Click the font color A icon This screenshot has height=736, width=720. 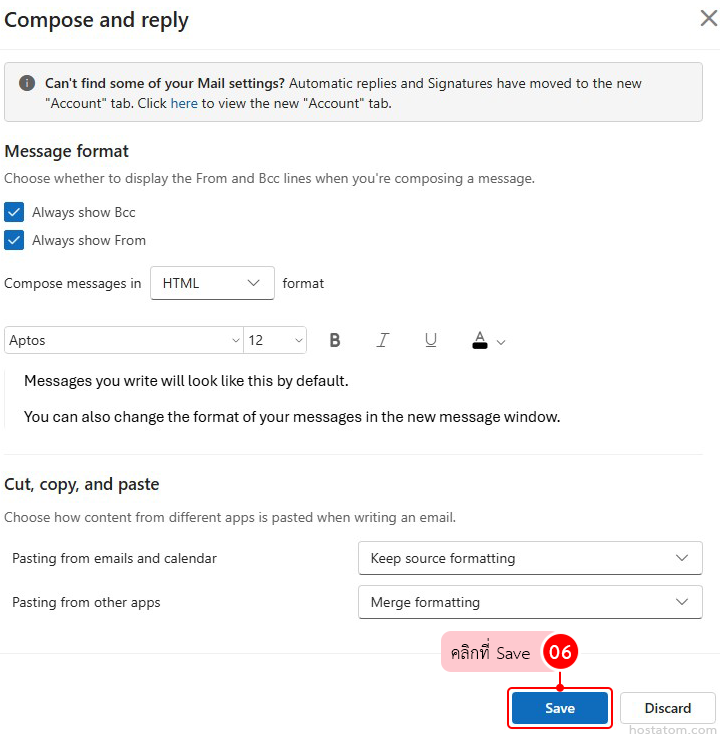tap(480, 340)
